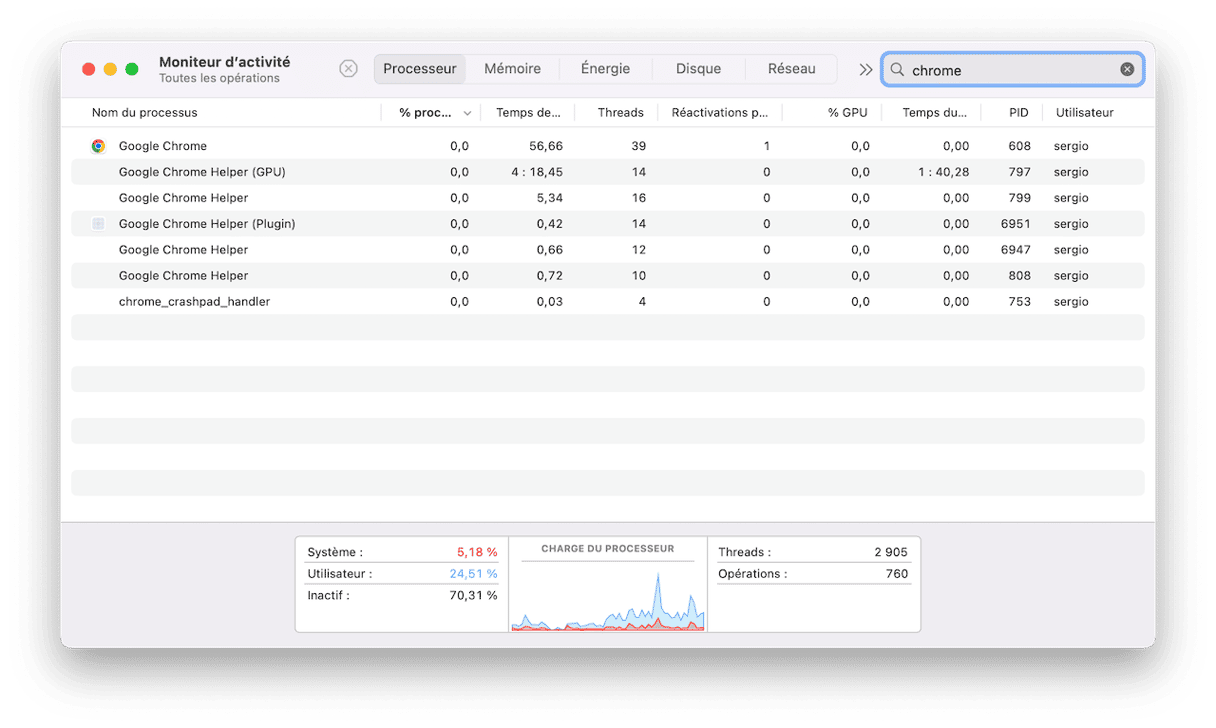1216x728 pixels.
Task: Click threads value 39
Action: point(638,146)
